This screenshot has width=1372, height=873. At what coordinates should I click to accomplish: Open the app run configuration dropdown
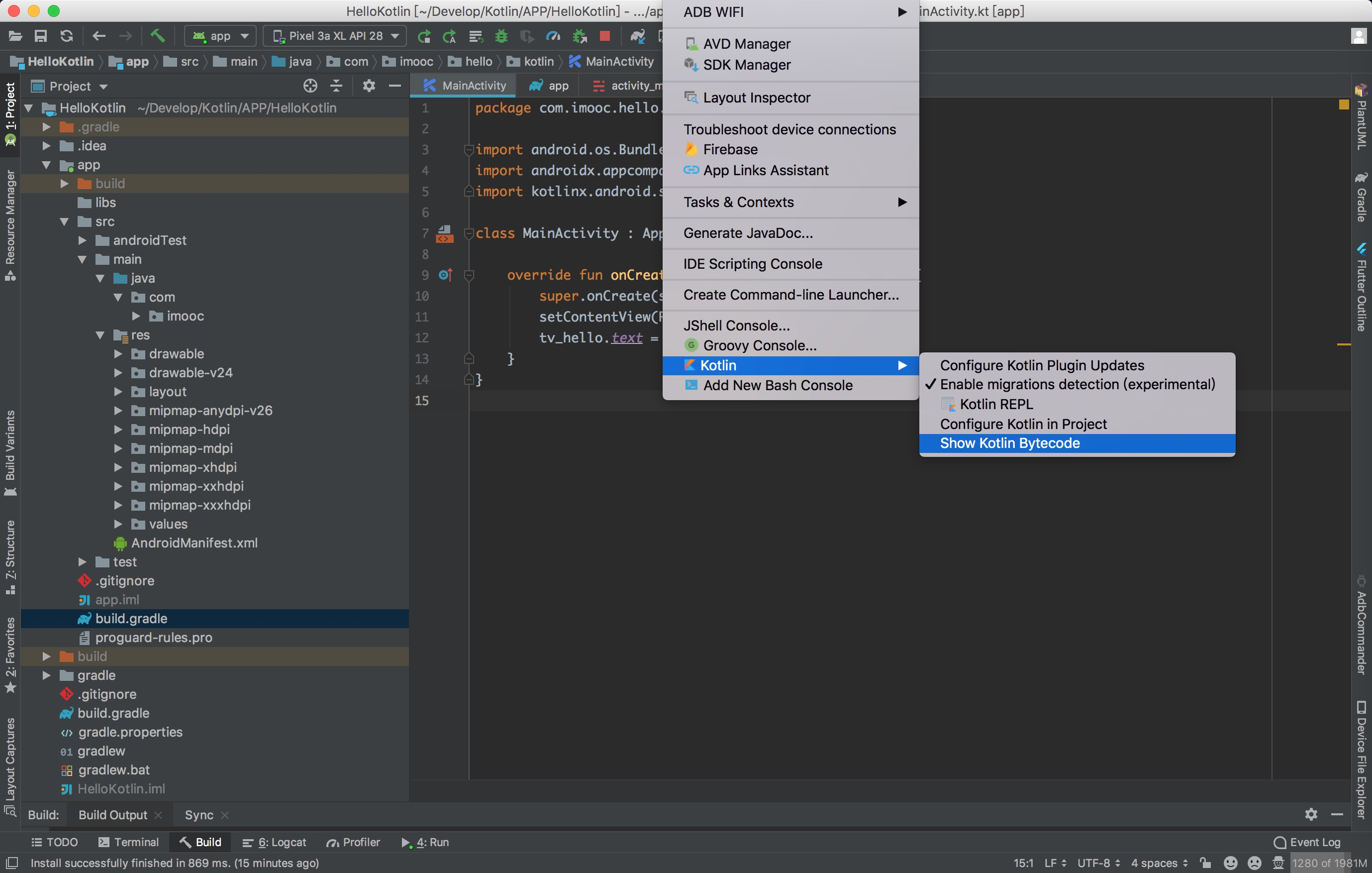coord(220,36)
